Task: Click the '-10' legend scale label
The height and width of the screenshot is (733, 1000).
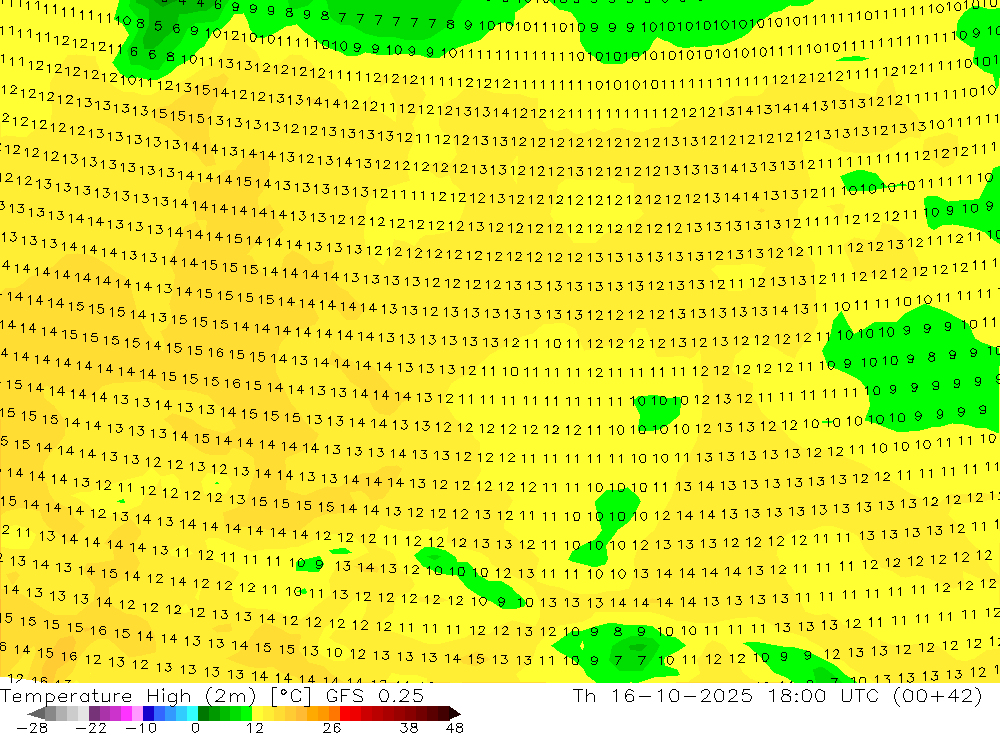Action: tap(141, 727)
